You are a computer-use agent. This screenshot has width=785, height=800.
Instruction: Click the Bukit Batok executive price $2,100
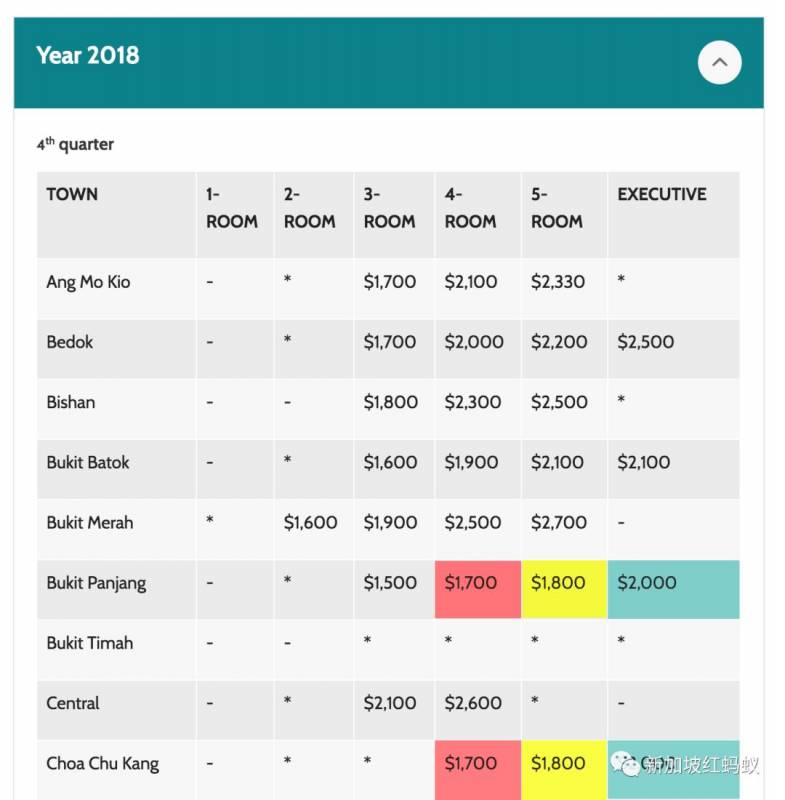pos(644,462)
